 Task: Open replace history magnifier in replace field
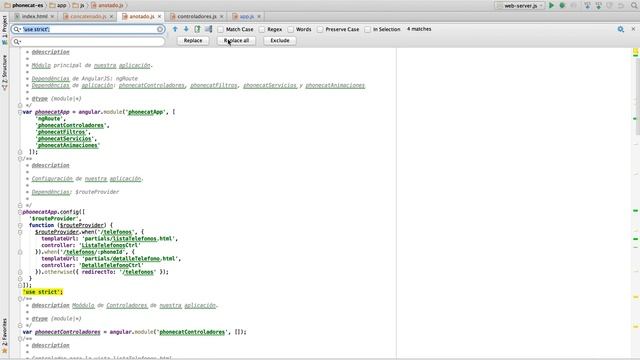(x=17, y=41)
